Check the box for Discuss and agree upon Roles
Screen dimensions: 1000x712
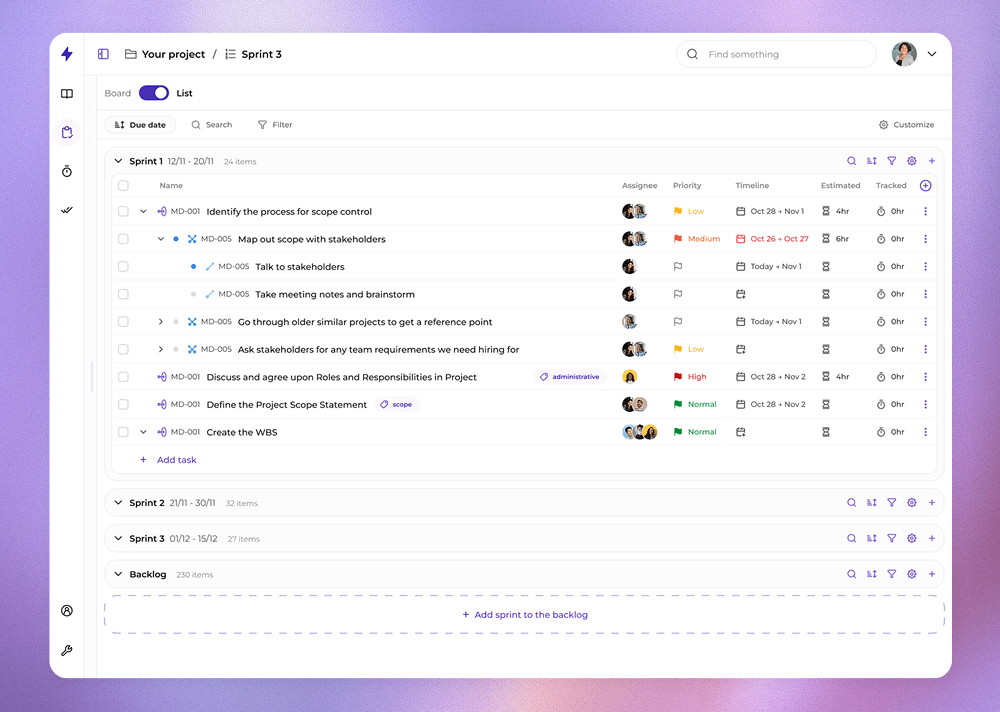123,377
